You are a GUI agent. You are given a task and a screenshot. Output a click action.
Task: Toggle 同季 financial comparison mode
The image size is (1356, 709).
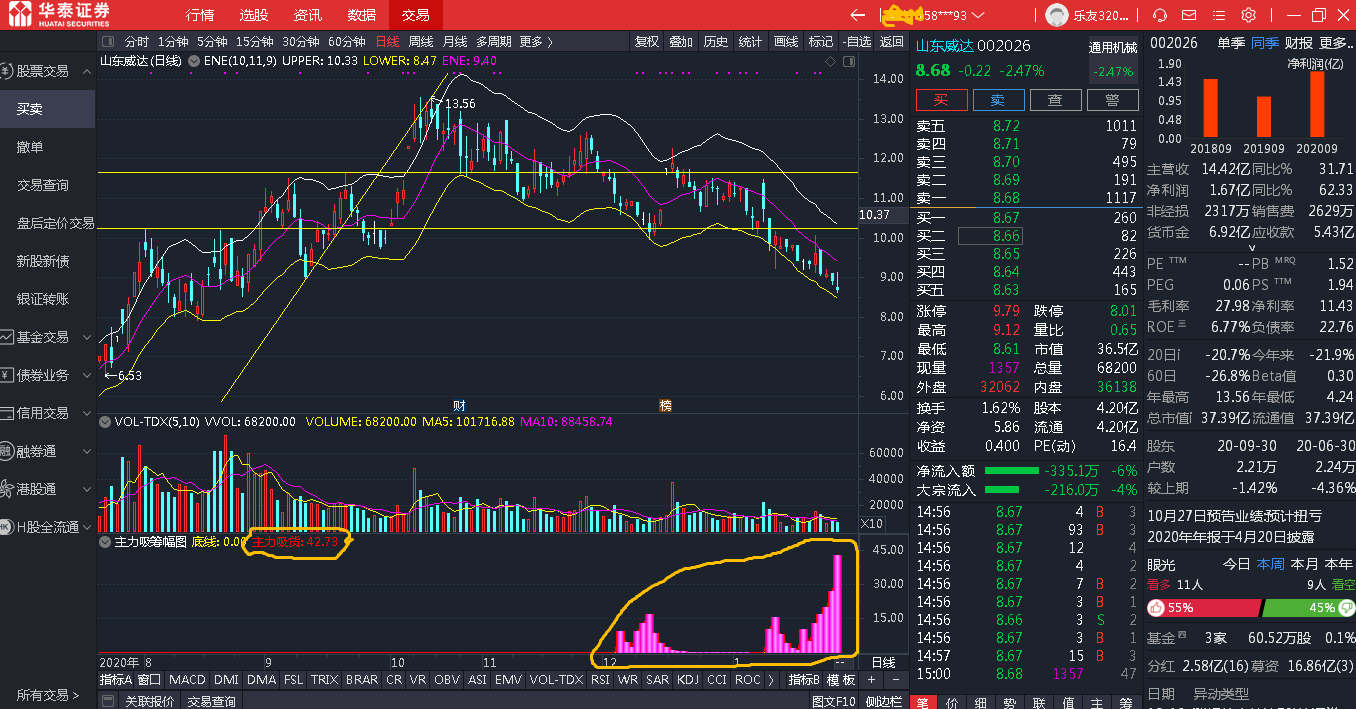(x=1265, y=42)
